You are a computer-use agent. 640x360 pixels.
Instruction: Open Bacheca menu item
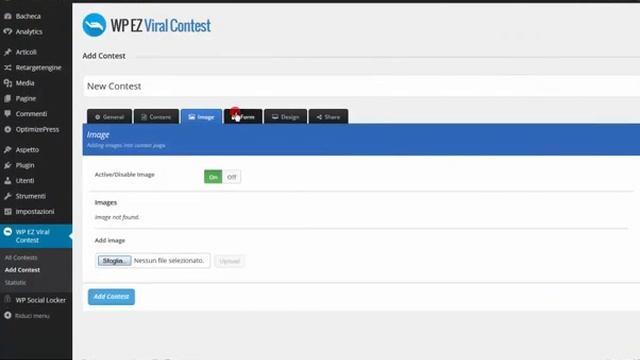(28, 16)
